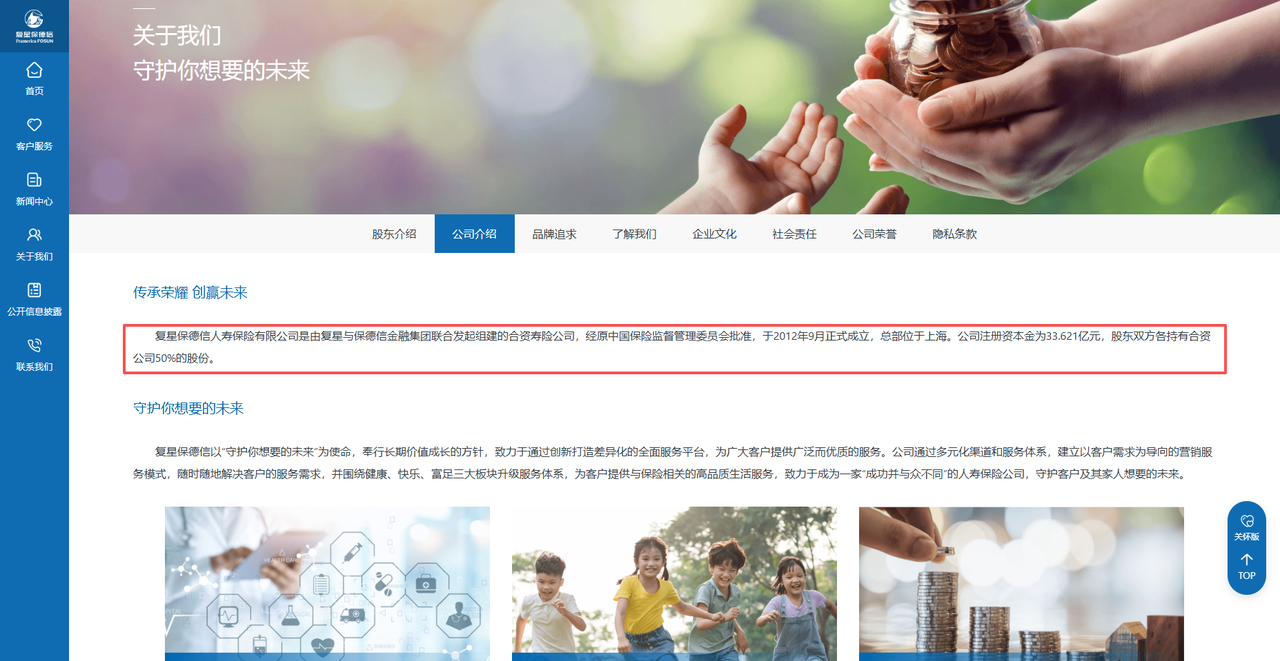Open the 品牌追求 tab
Image resolution: width=1280 pixels, height=661 pixels.
coord(554,234)
